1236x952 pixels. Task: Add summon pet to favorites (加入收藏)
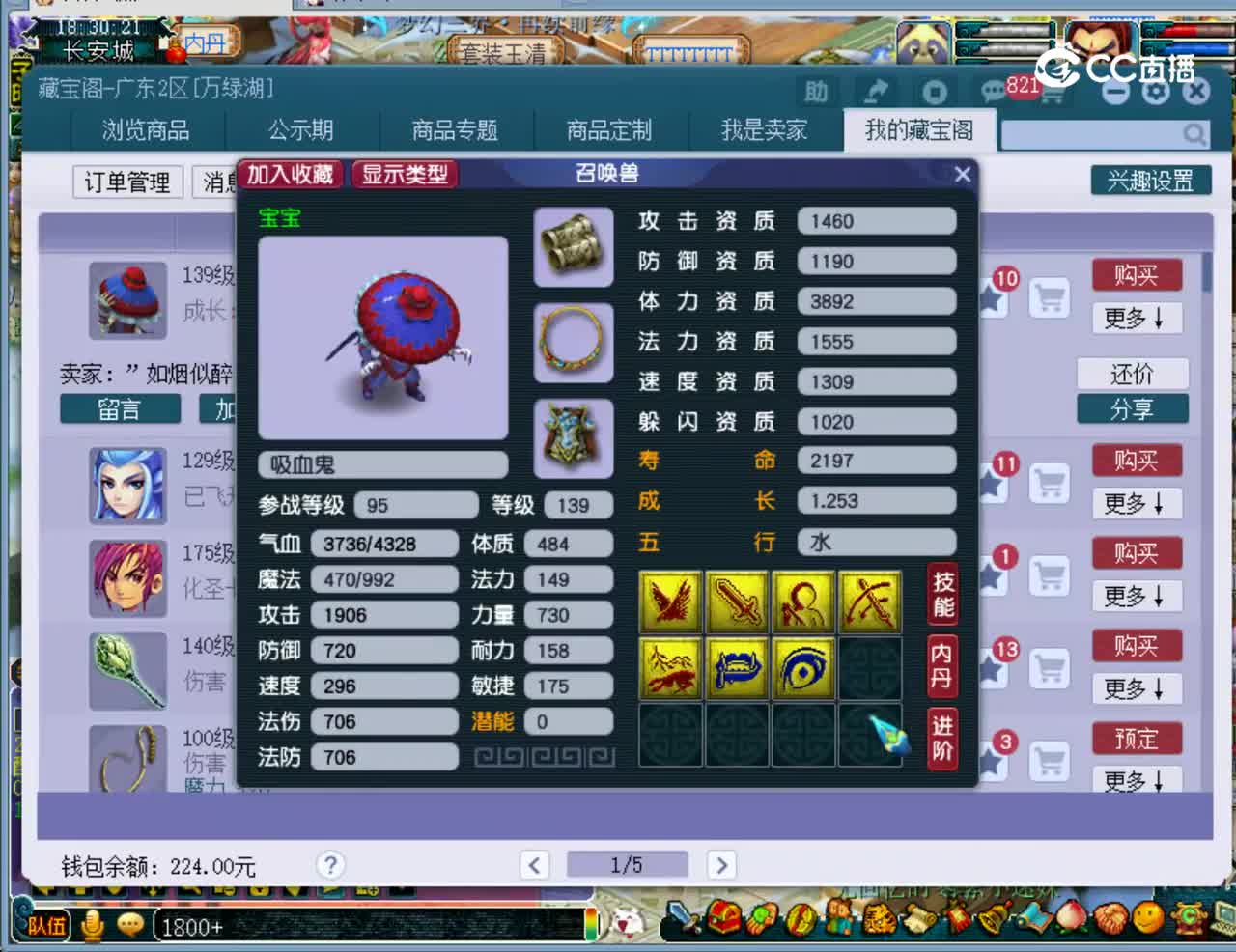click(290, 175)
